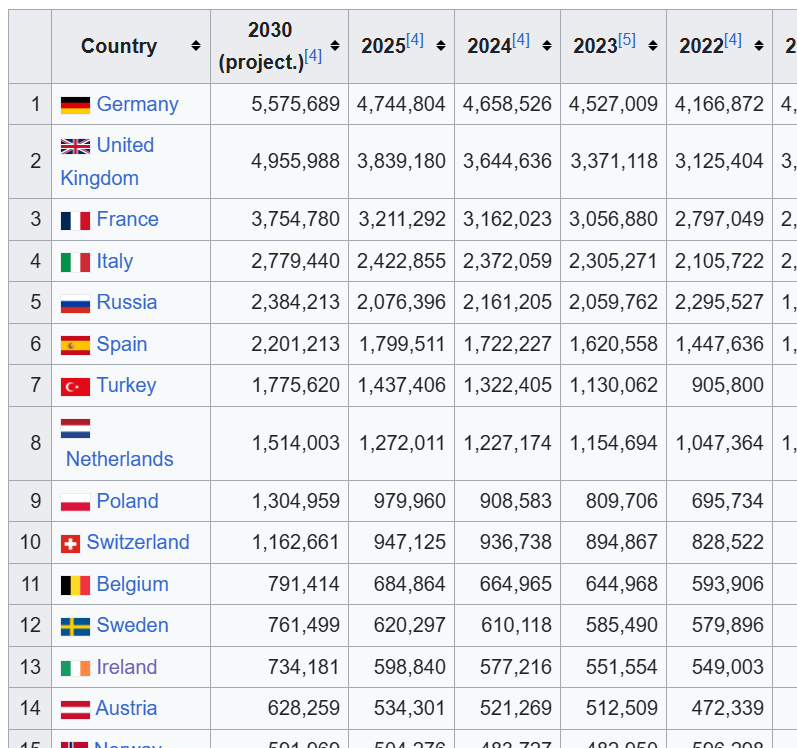Image resolution: width=797 pixels, height=748 pixels.
Task: Sort by 2030 projection column arrows
Action: [335, 46]
